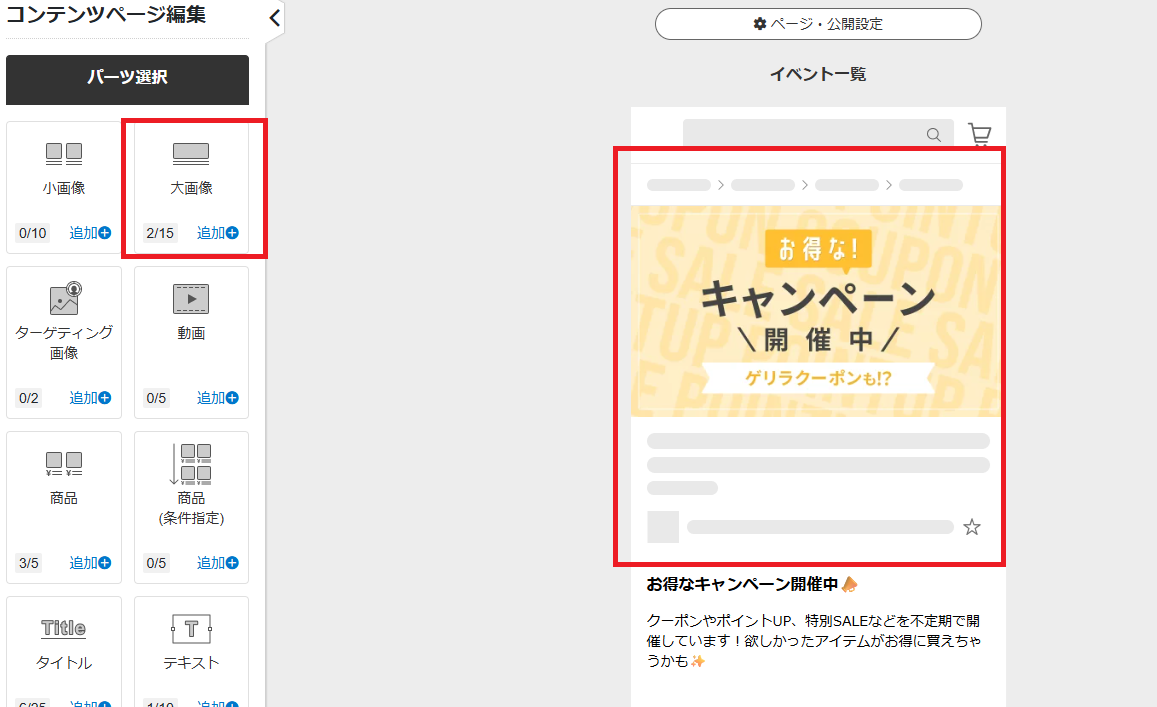Image resolution: width=1157 pixels, height=707 pixels.
Task: Add a ターゲティング画像 via 追加
Action: [90, 398]
